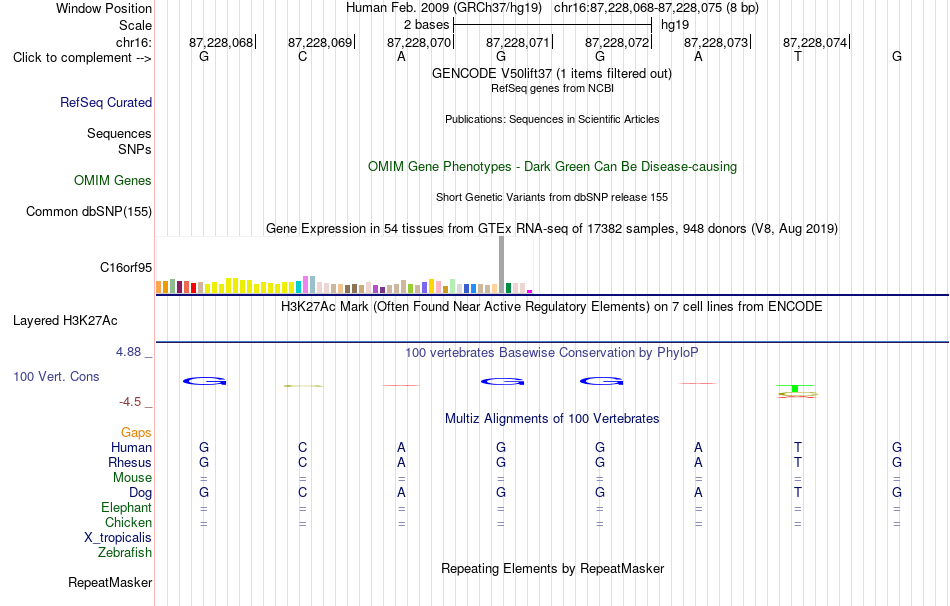
Task: Click 'Multiz Alignments of 100 Vertebrates' title
Action: point(552,419)
